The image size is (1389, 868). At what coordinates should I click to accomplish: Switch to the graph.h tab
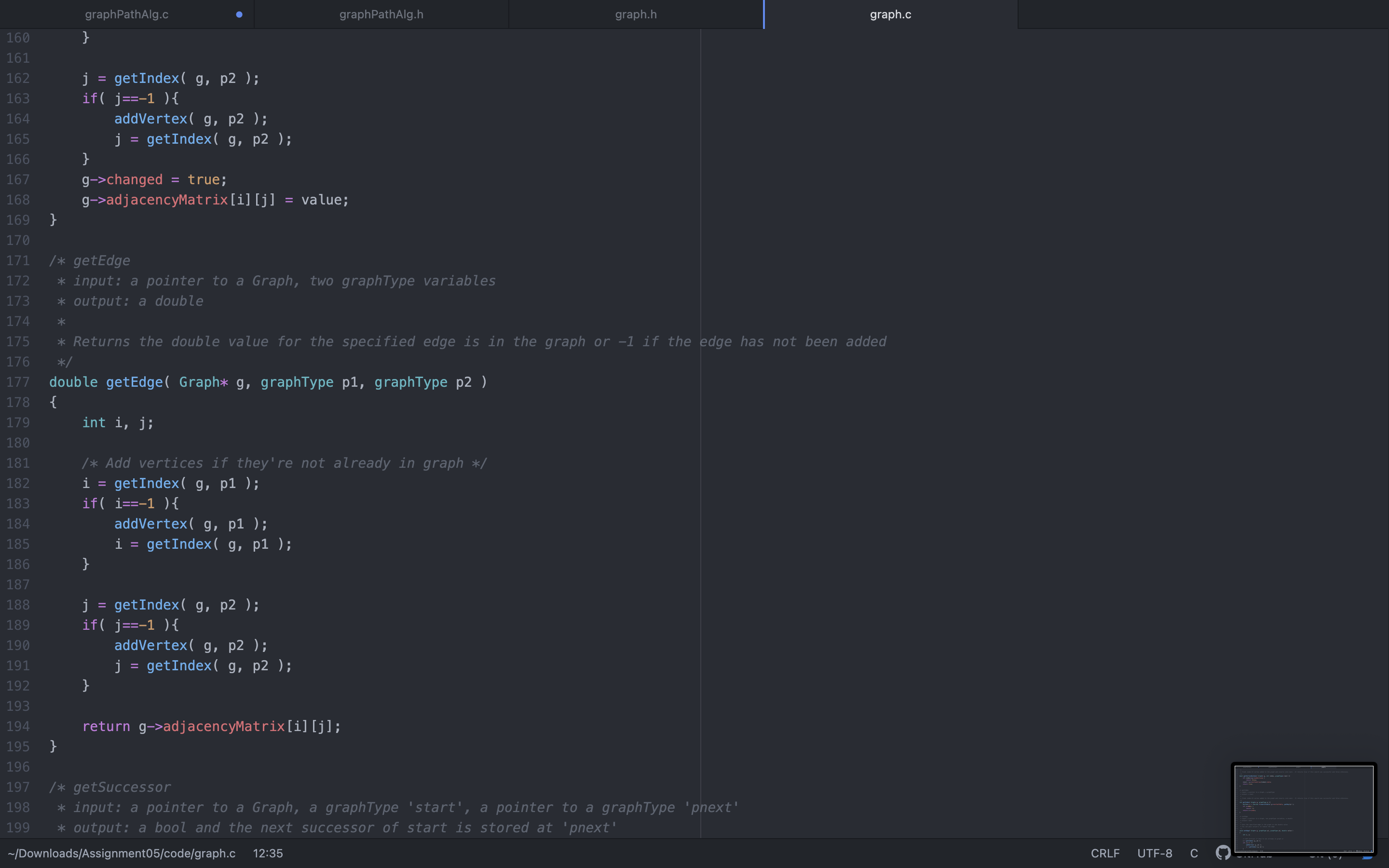click(635, 14)
